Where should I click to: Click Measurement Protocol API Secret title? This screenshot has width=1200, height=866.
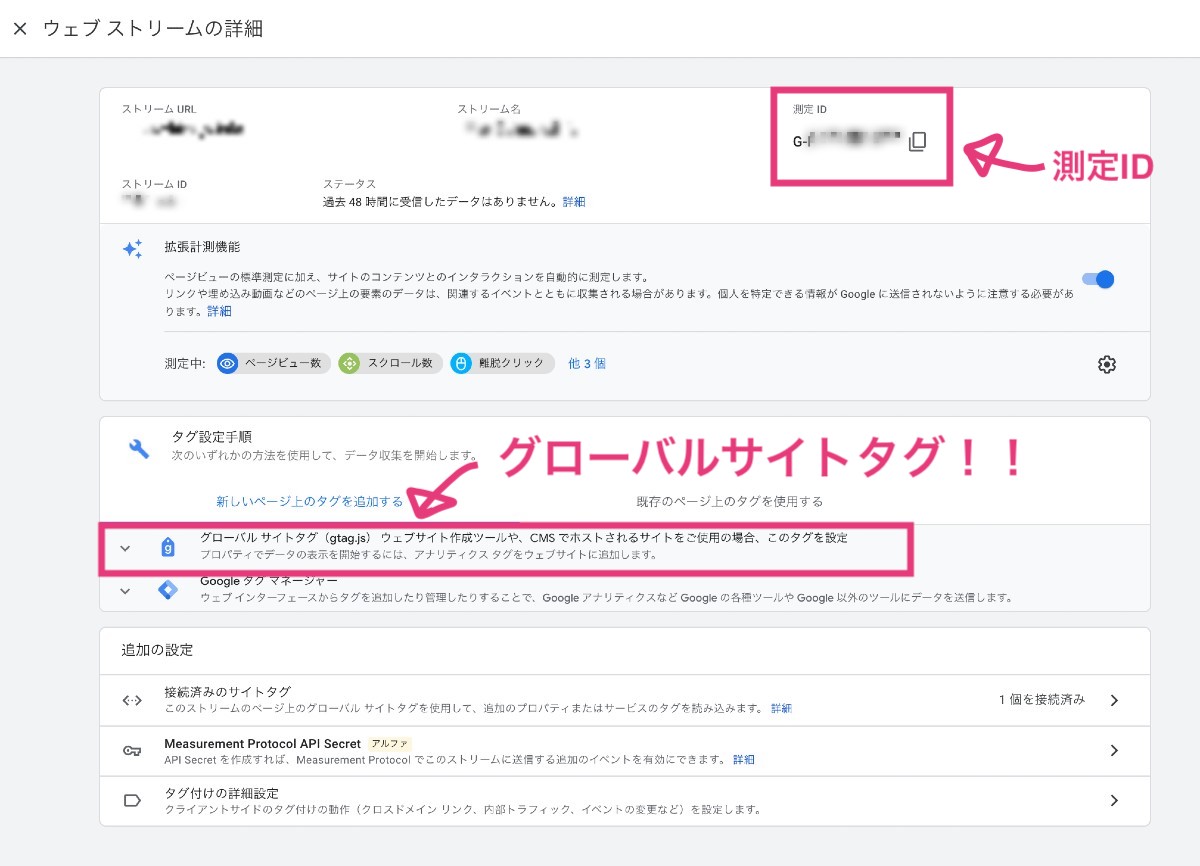coord(262,744)
